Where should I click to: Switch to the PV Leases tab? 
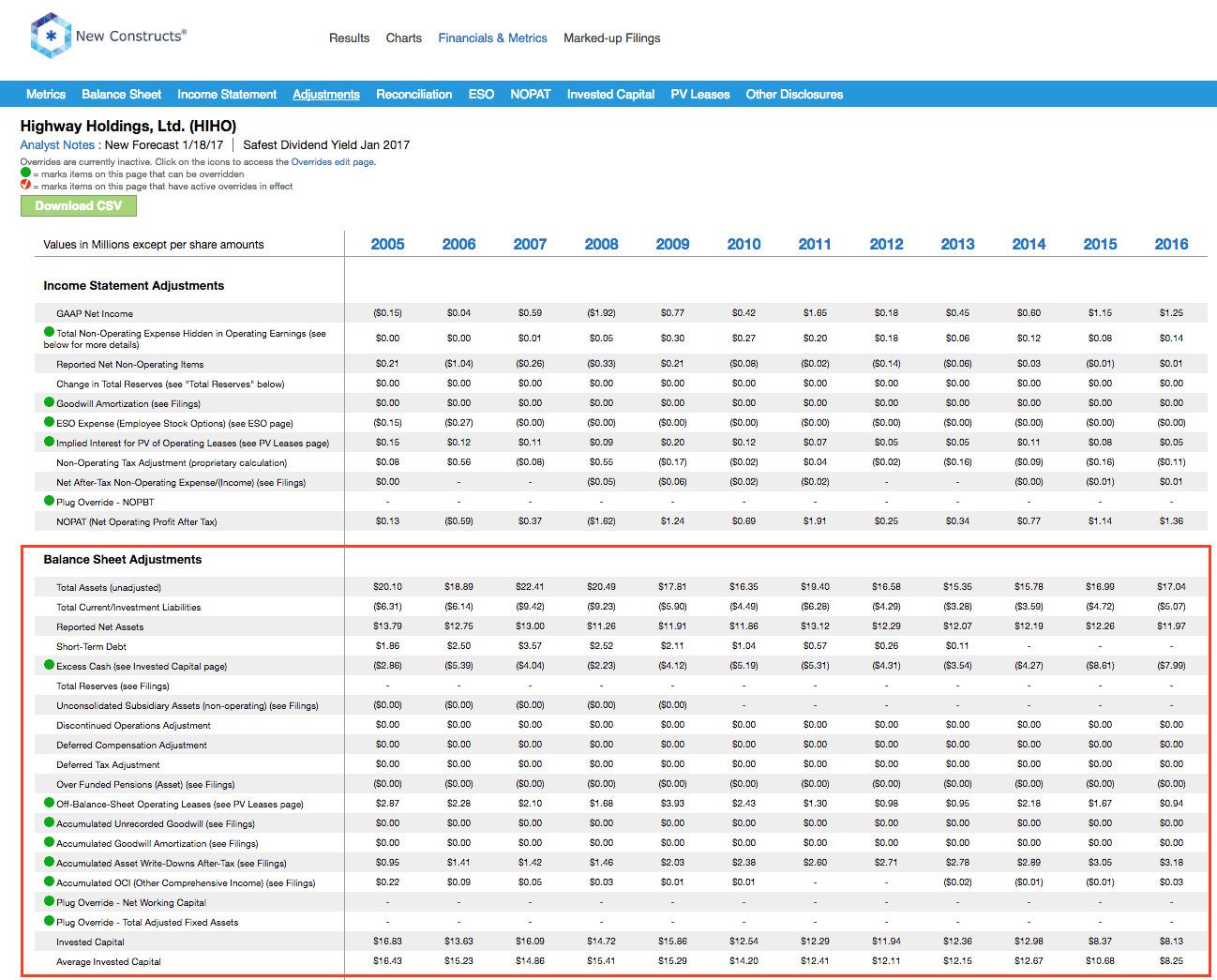700,95
